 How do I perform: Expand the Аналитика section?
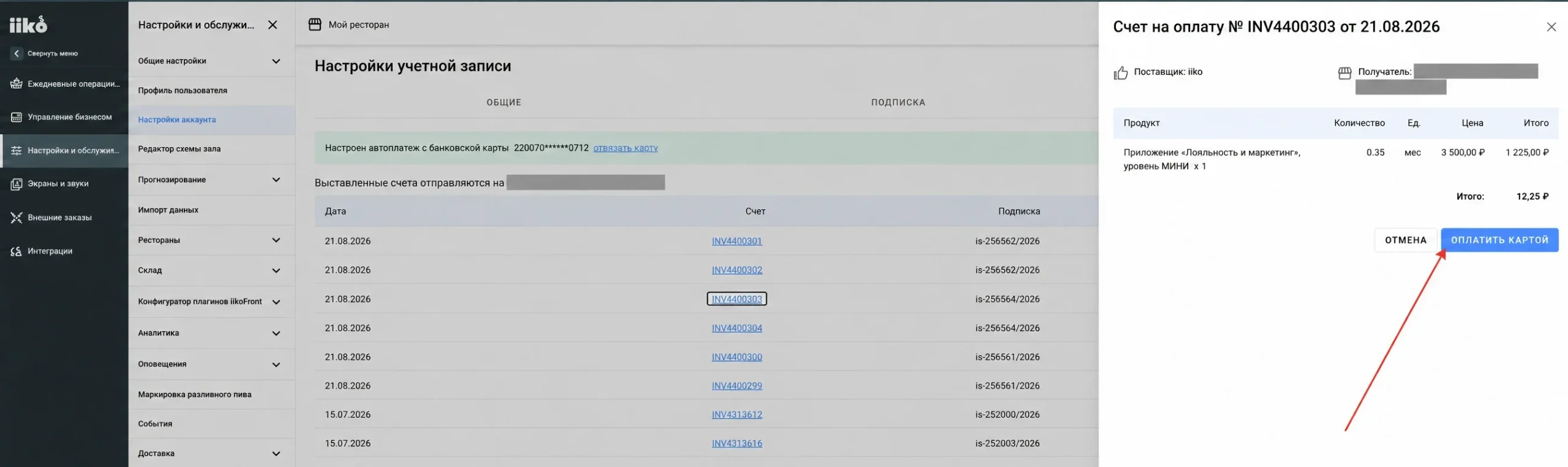pyautogui.click(x=276, y=333)
